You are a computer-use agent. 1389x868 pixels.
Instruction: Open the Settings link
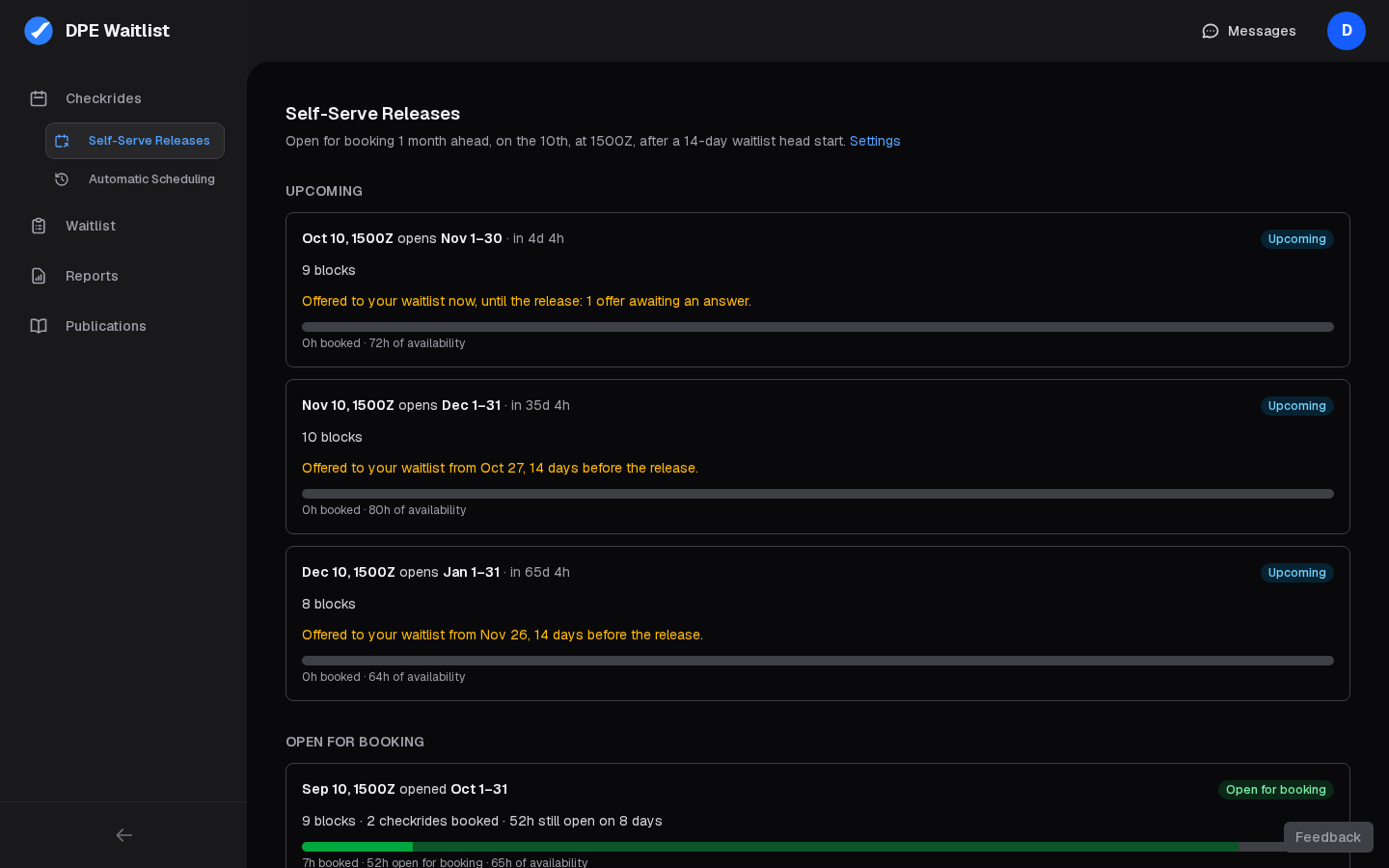click(875, 141)
